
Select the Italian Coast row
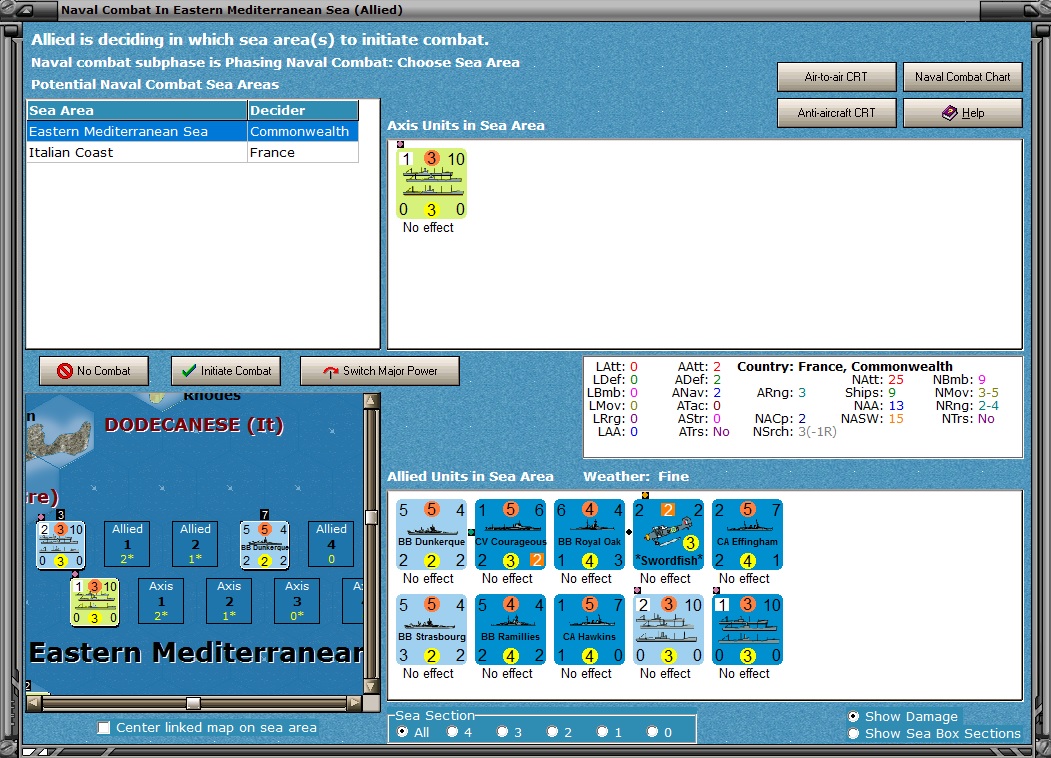pyautogui.click(x=192, y=152)
